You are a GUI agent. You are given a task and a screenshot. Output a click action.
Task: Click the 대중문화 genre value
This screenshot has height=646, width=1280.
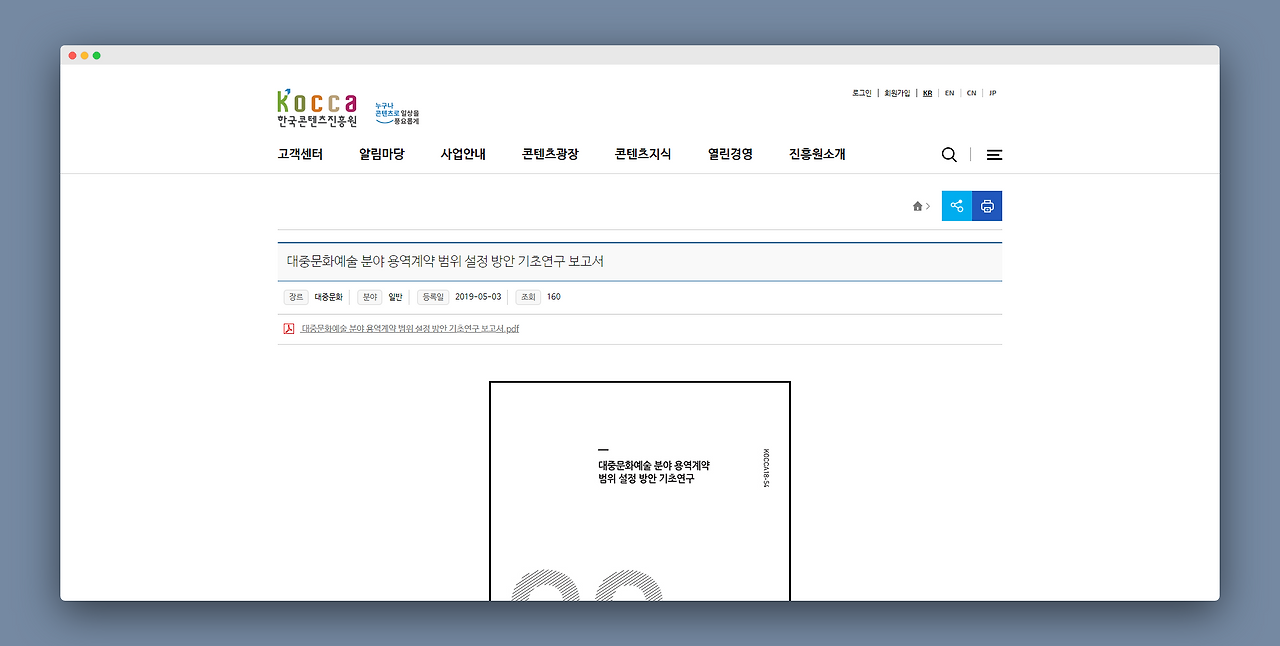[x=328, y=297]
